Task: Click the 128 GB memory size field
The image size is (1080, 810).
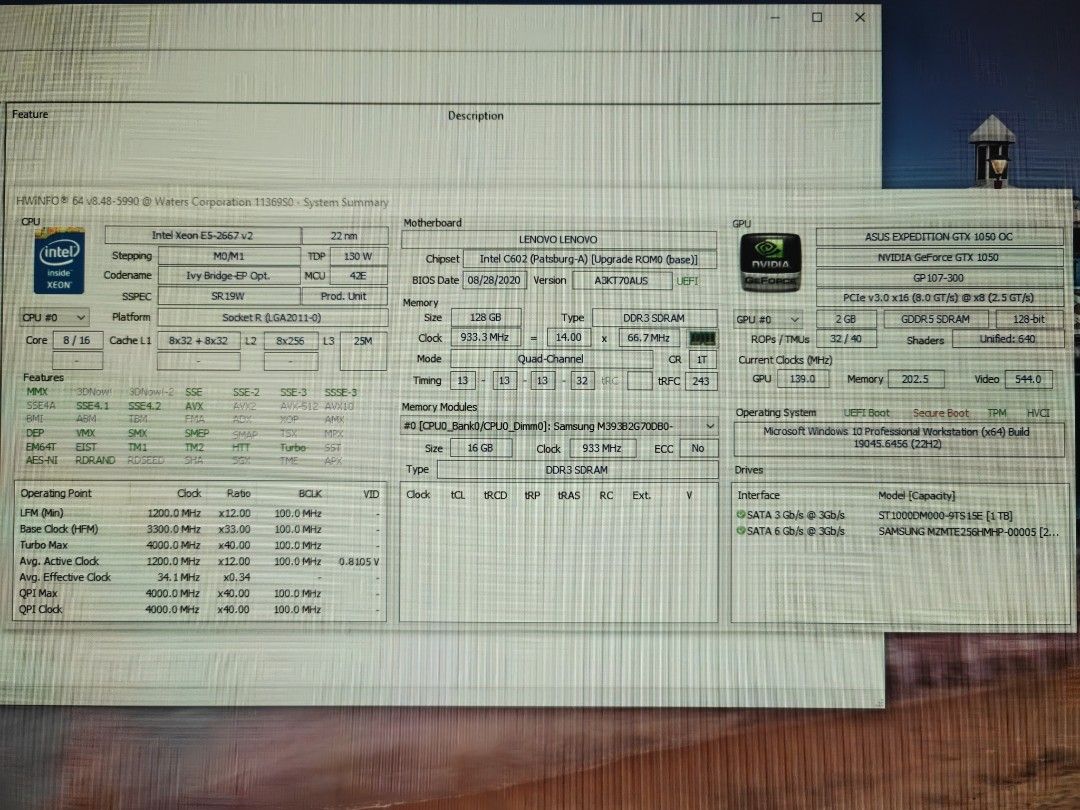Action: (486, 318)
